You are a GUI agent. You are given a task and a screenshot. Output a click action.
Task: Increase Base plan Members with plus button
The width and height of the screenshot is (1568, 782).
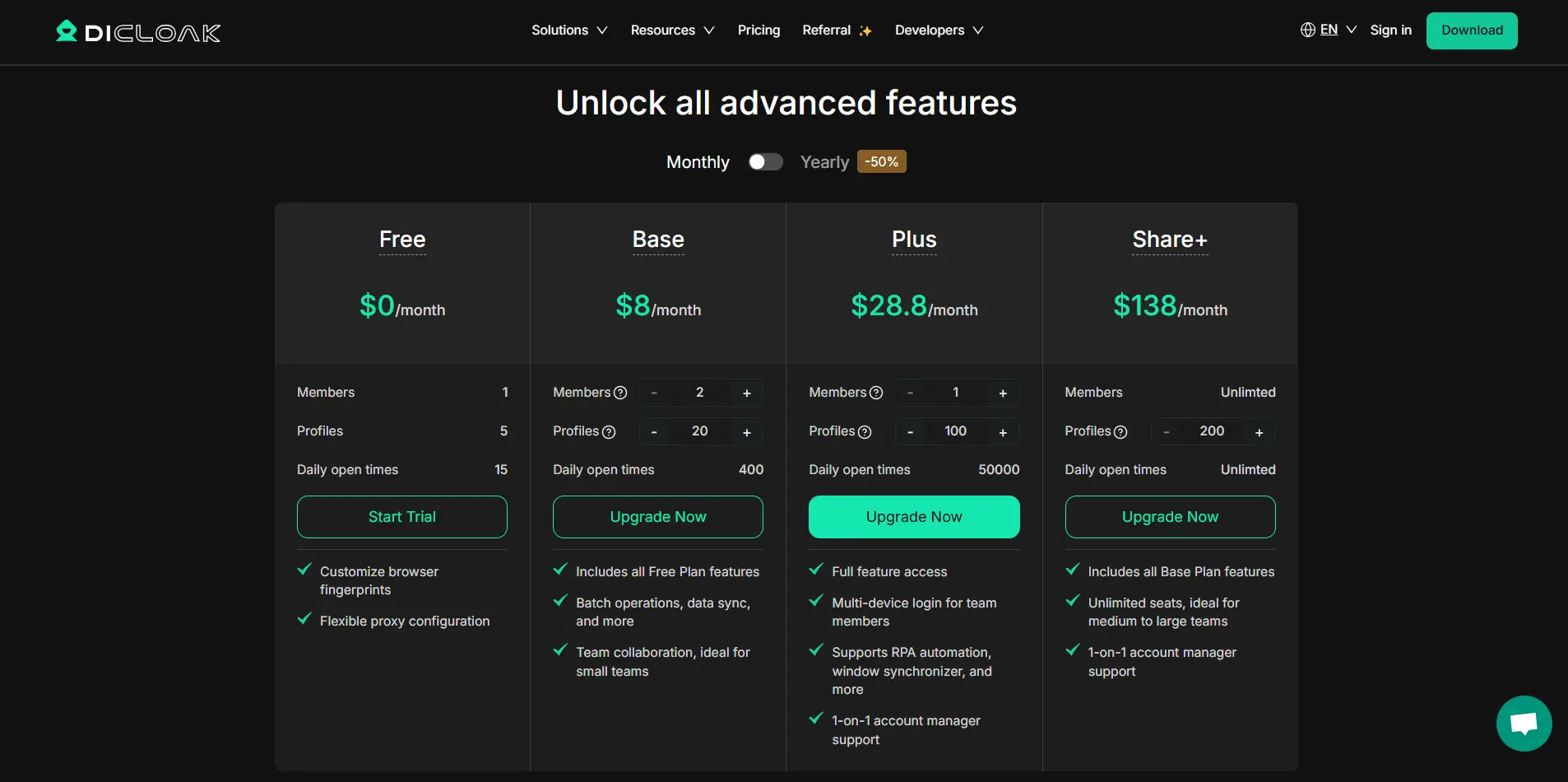point(747,393)
